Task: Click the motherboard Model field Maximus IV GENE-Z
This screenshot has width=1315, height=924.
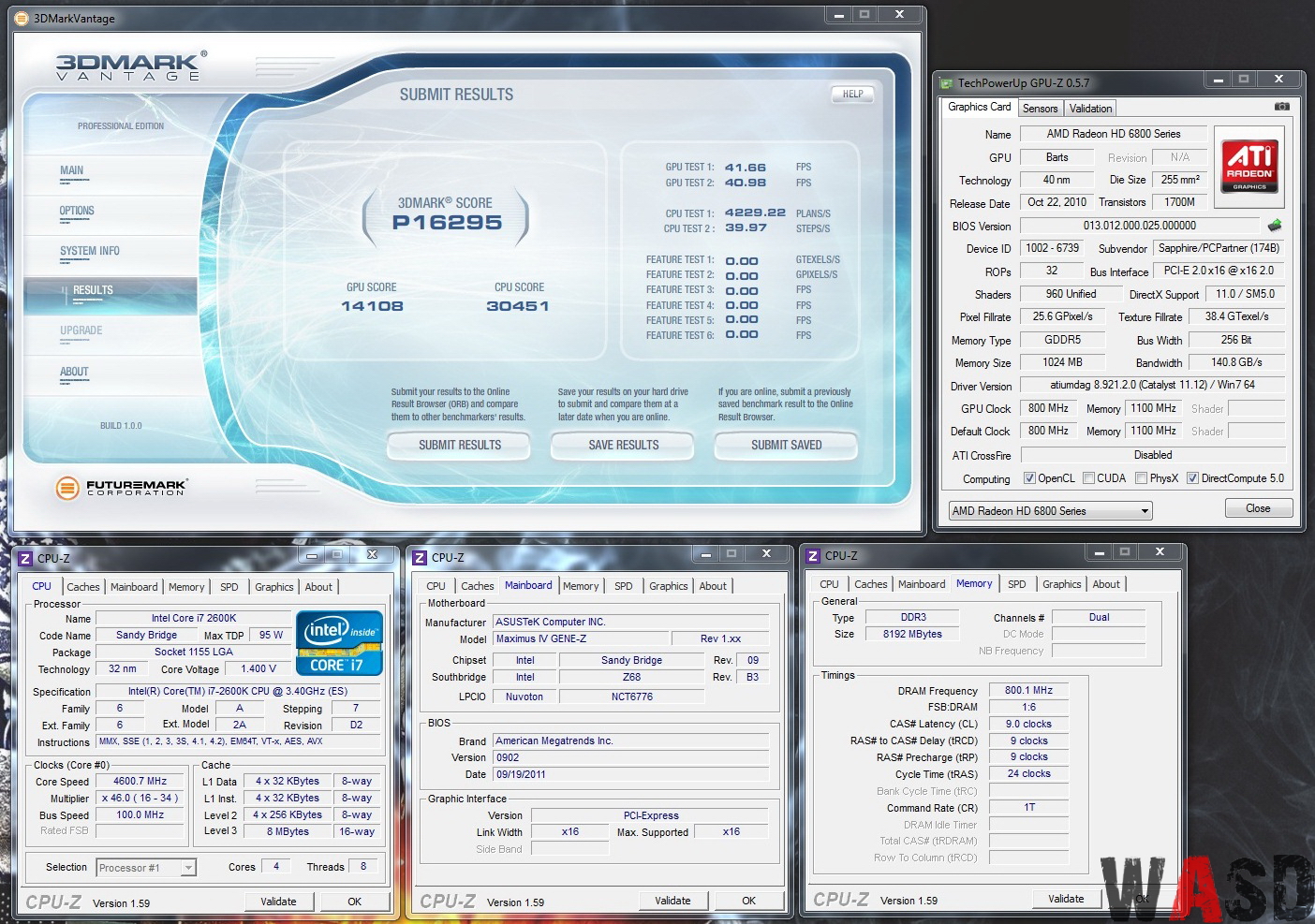Action: [580, 638]
